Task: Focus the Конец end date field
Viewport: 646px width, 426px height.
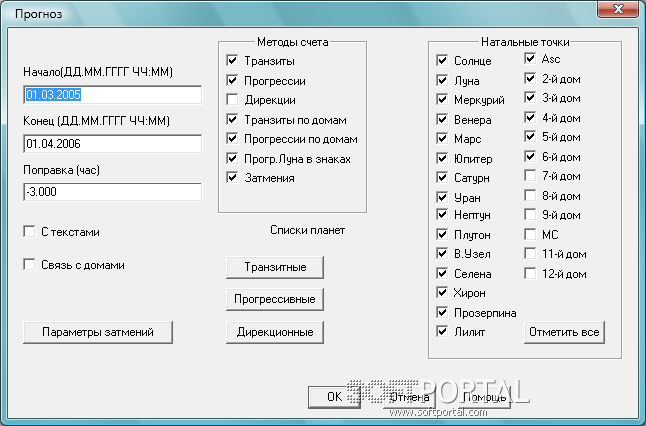Action: tap(112, 143)
